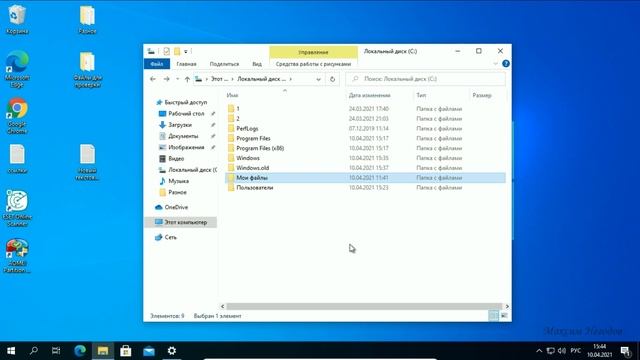The width and height of the screenshot is (640, 360).
Task: Select the Мои файлы folder
Action: pyautogui.click(x=365, y=178)
